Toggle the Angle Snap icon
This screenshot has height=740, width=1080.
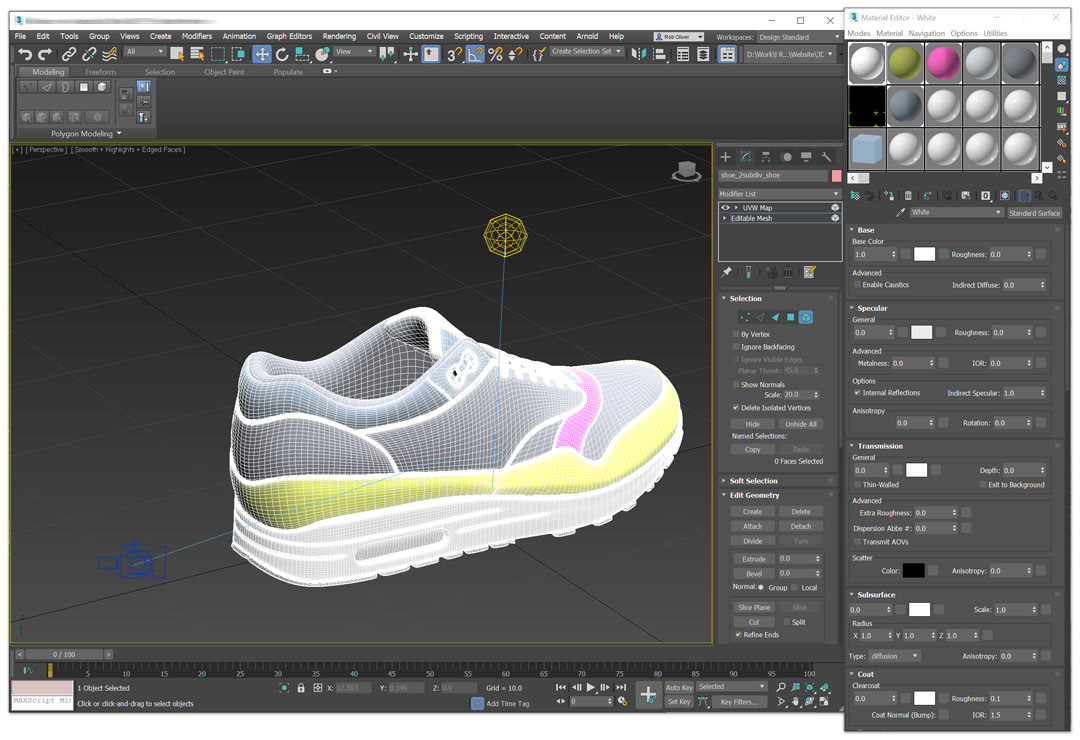pos(475,54)
